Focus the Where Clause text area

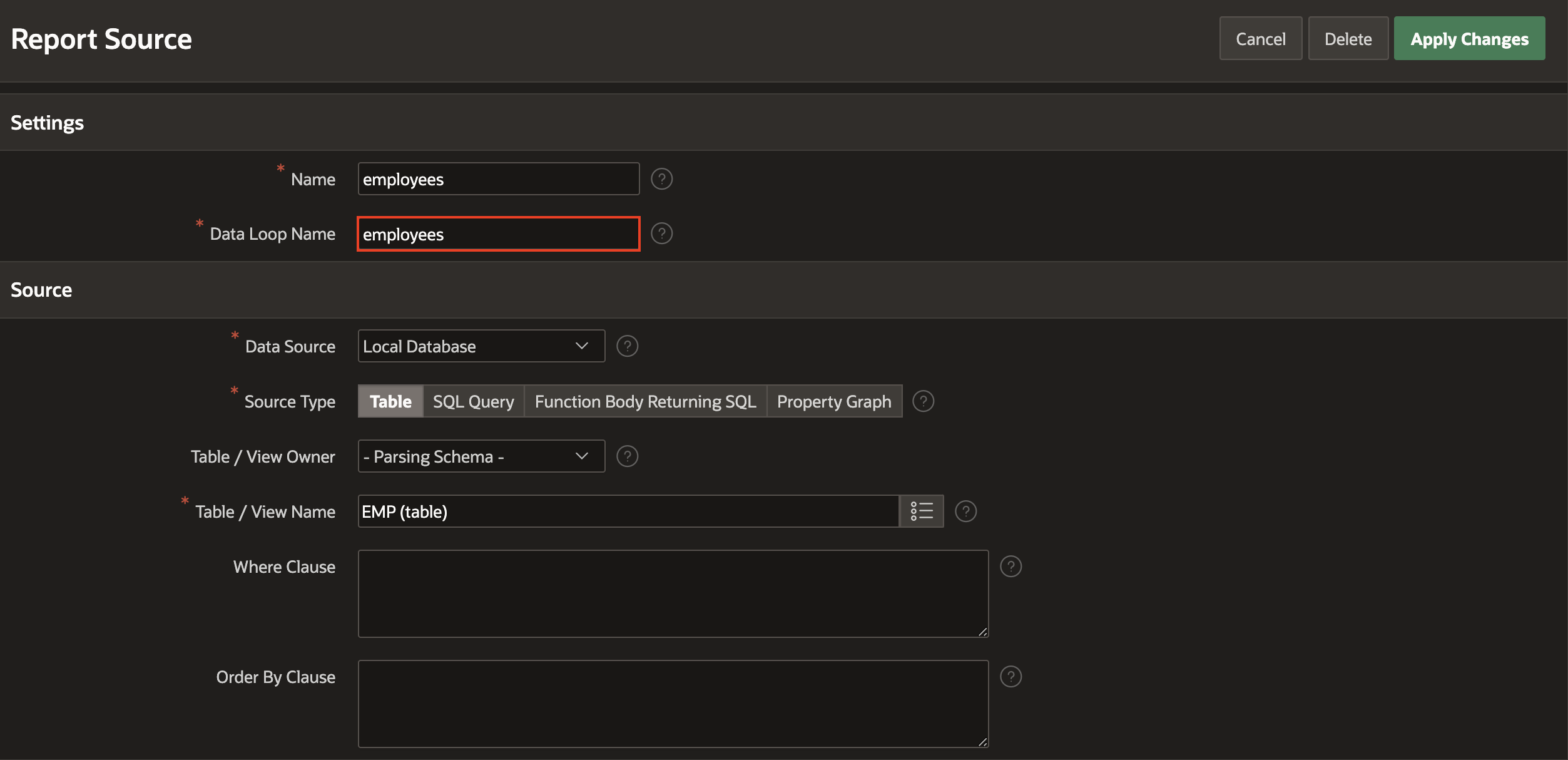coord(673,593)
